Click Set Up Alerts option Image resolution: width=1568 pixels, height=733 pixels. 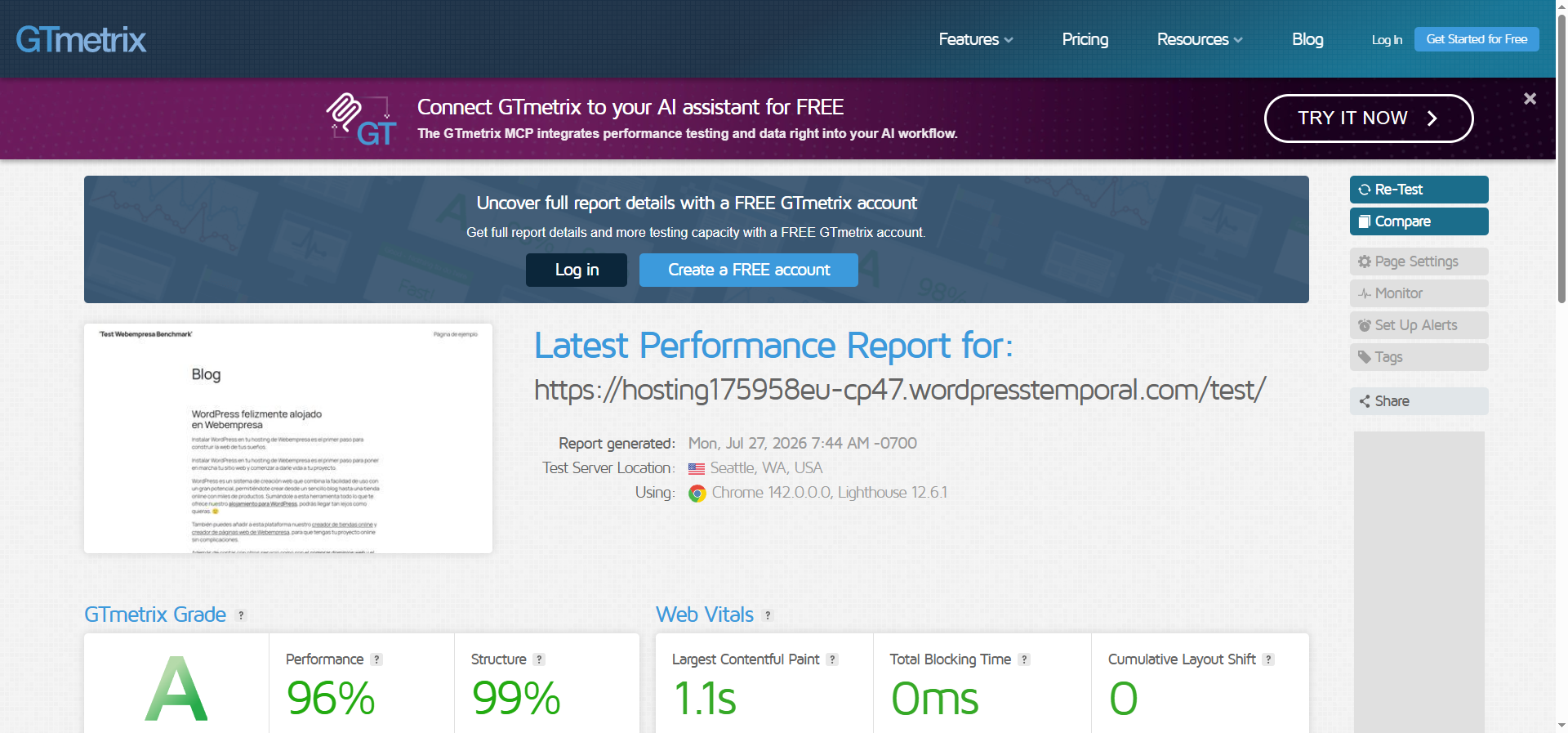pos(1419,325)
